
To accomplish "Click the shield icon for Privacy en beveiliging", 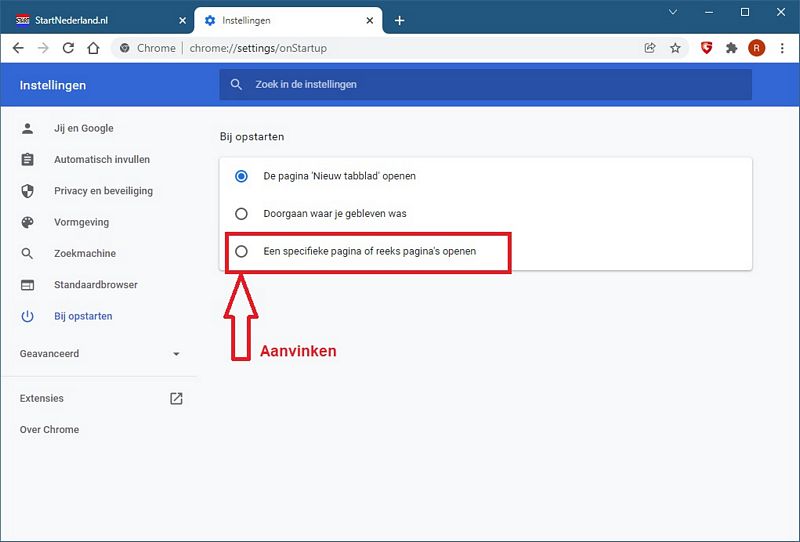I will [28, 191].
